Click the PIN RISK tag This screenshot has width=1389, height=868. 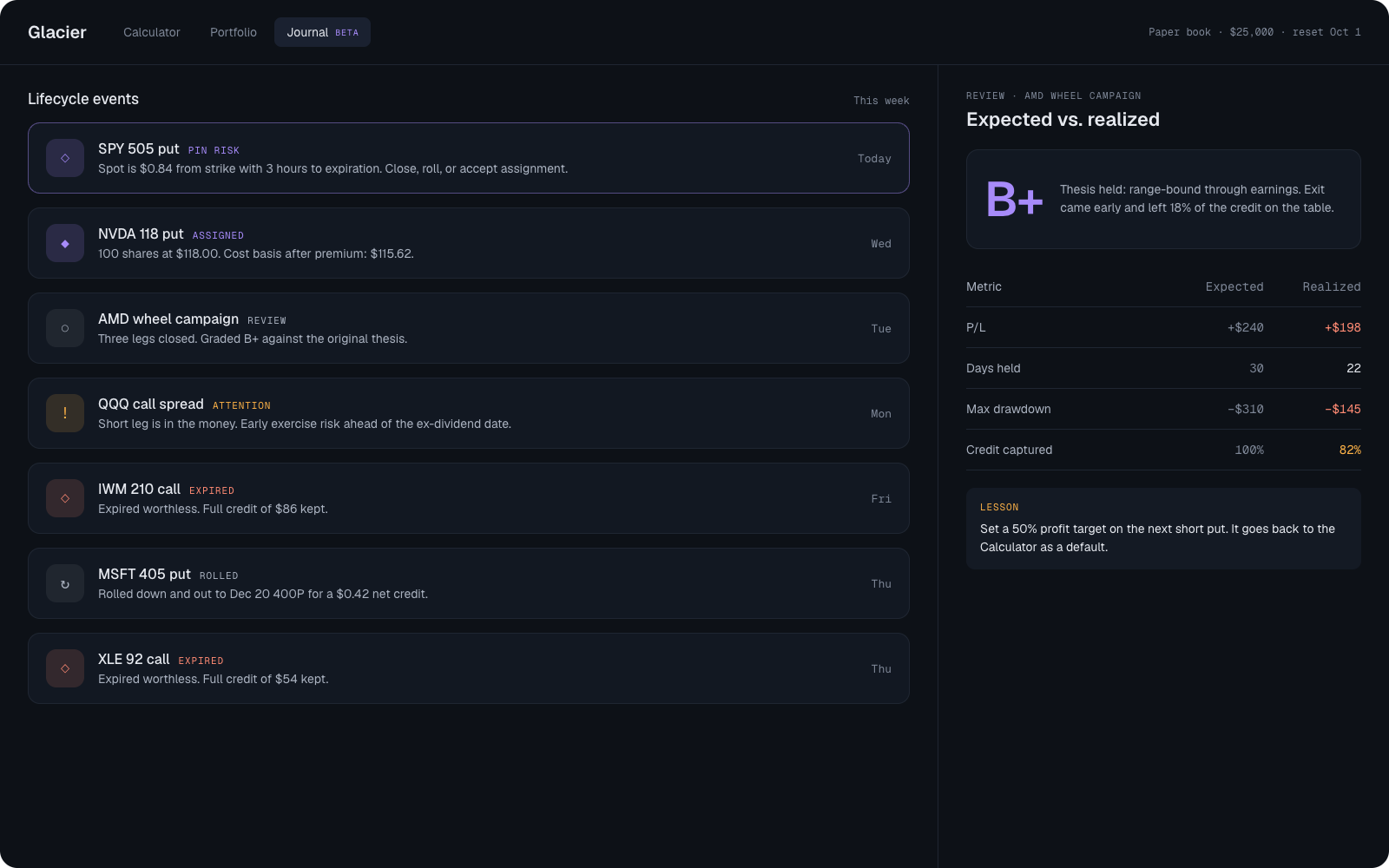pyautogui.click(x=214, y=150)
